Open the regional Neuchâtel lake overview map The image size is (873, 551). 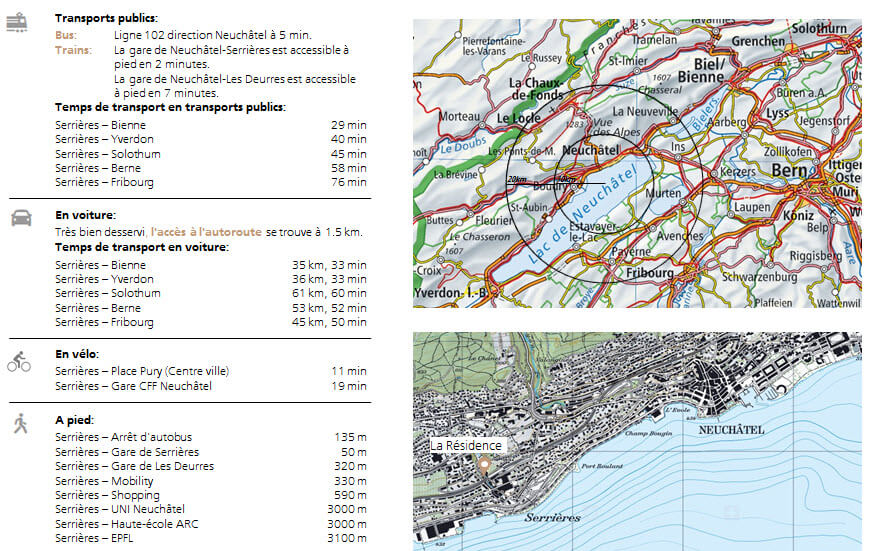637,164
